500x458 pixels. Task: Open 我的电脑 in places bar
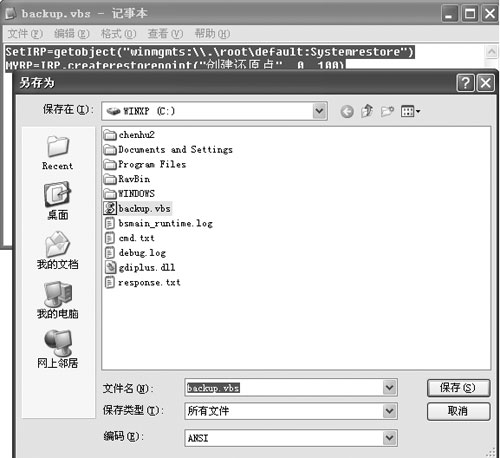[x=57, y=300]
